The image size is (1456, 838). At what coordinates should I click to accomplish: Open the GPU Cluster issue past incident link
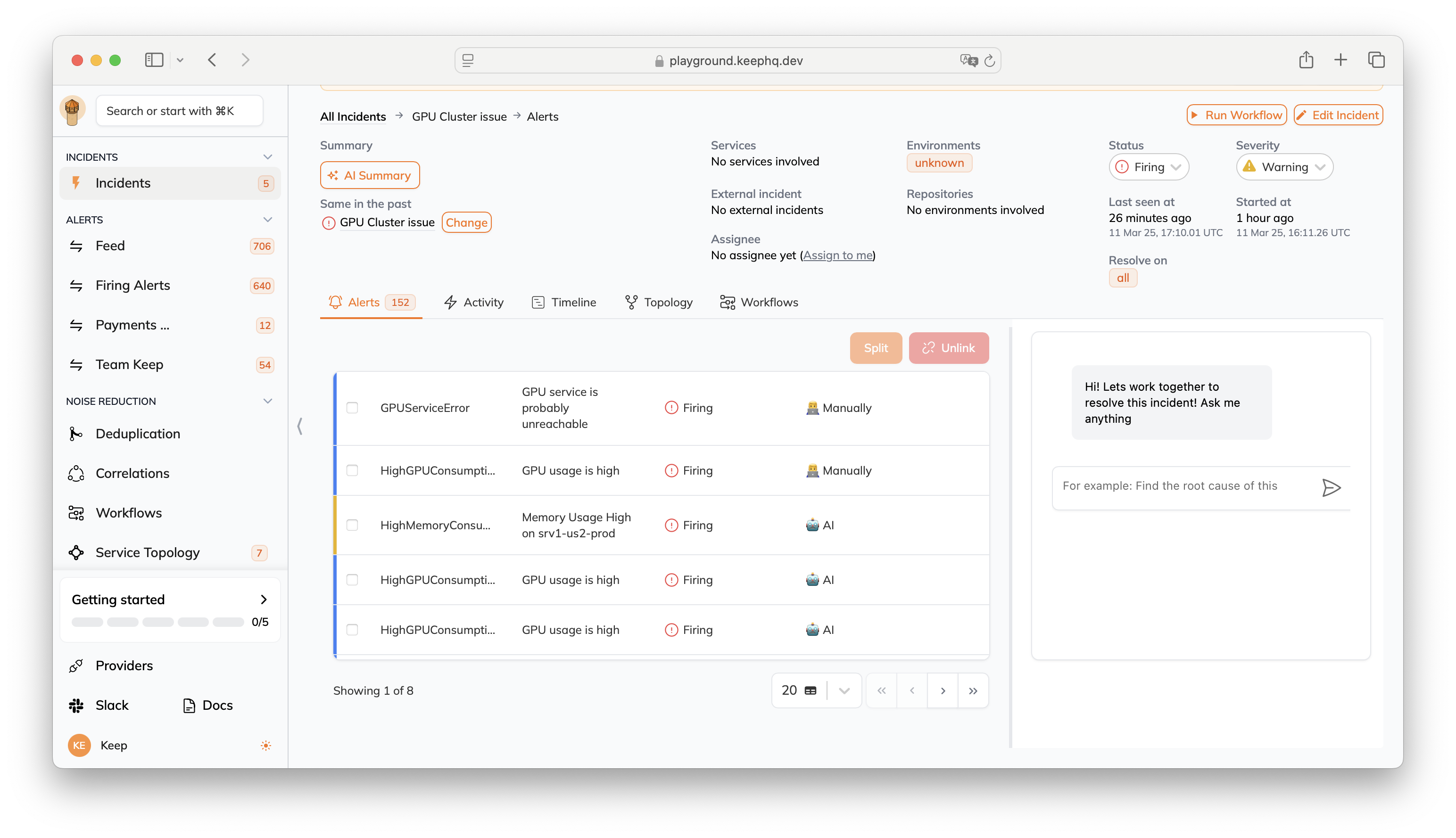(387, 223)
